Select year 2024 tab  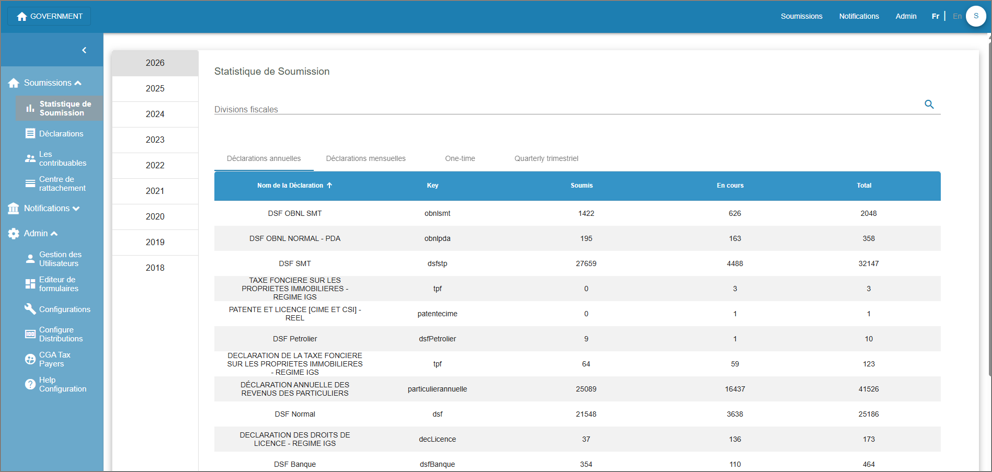click(x=155, y=115)
